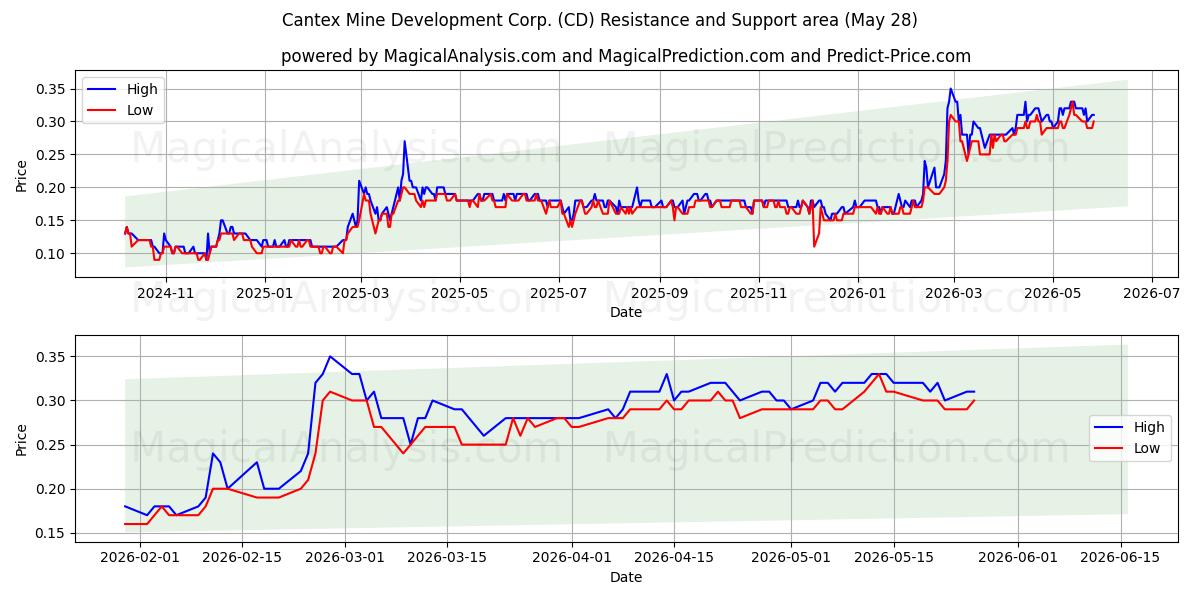
Task: Click the '2025-03' tick label
Action: 360,293
